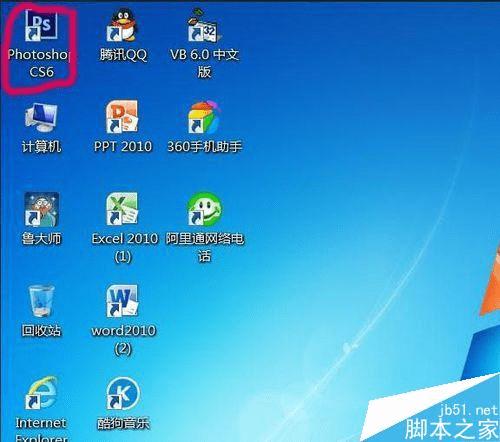Click the 360手机助手 label text
Screen dimensions: 500x442
205,147
